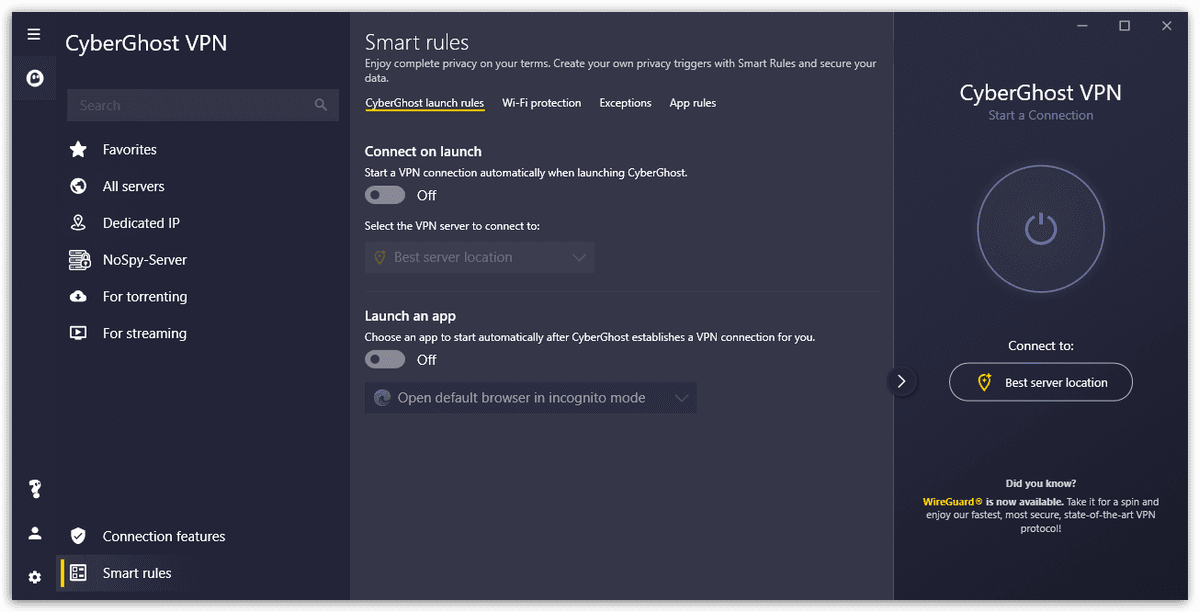
Task: Open settings with the gear icon
Action: 35,577
